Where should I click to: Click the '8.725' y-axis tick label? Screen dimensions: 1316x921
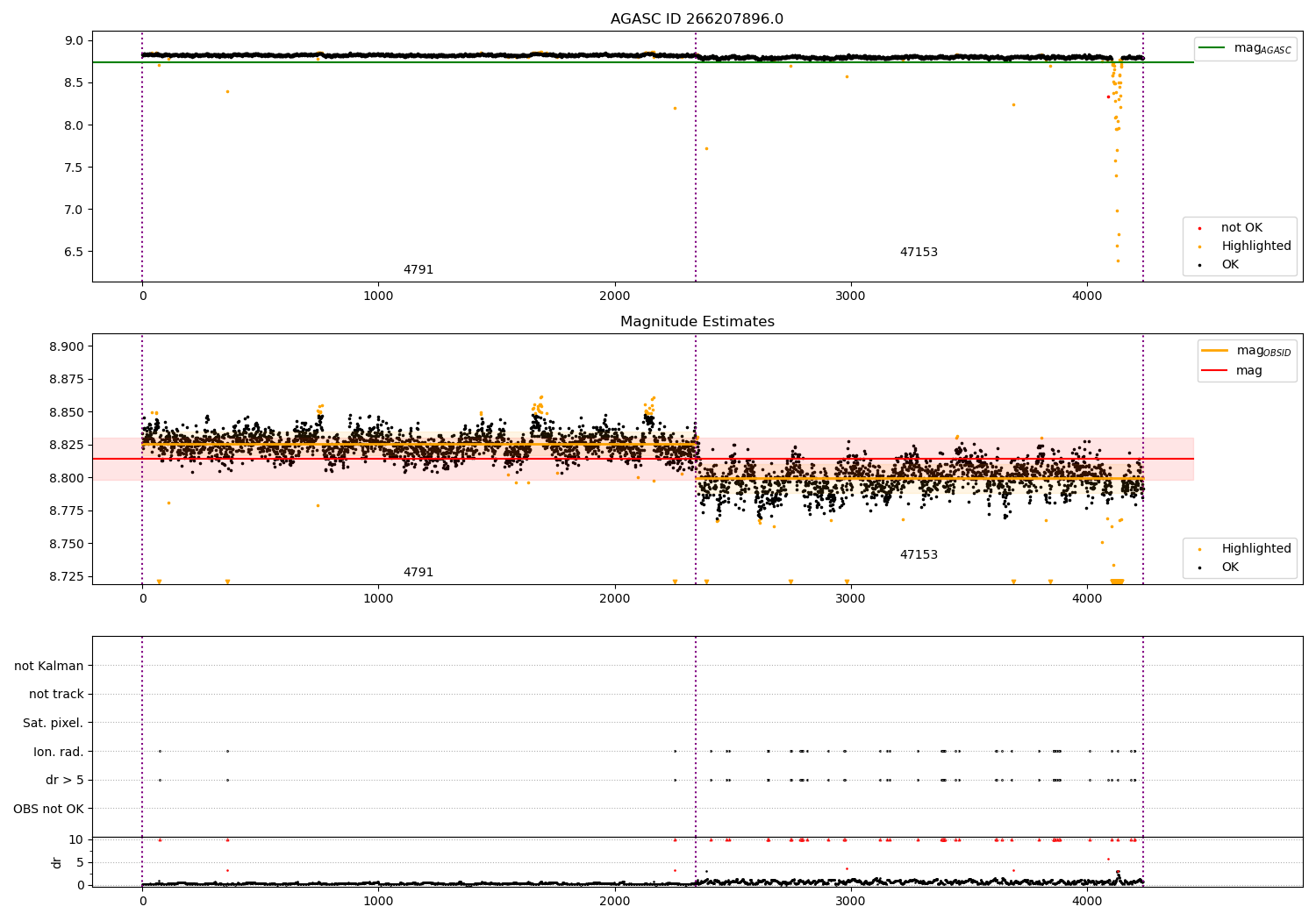[67, 577]
